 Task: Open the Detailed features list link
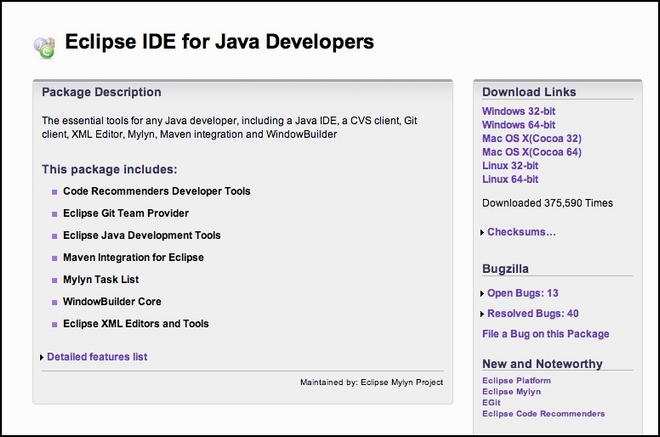point(97,357)
